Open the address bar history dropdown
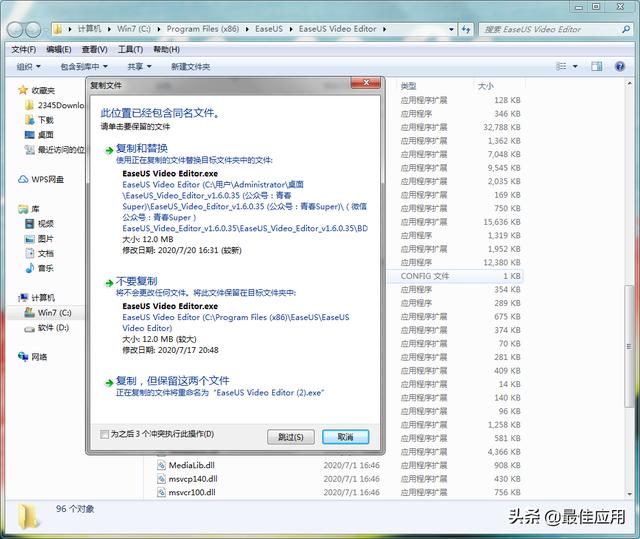Image resolution: width=640 pixels, height=539 pixels. [451, 29]
